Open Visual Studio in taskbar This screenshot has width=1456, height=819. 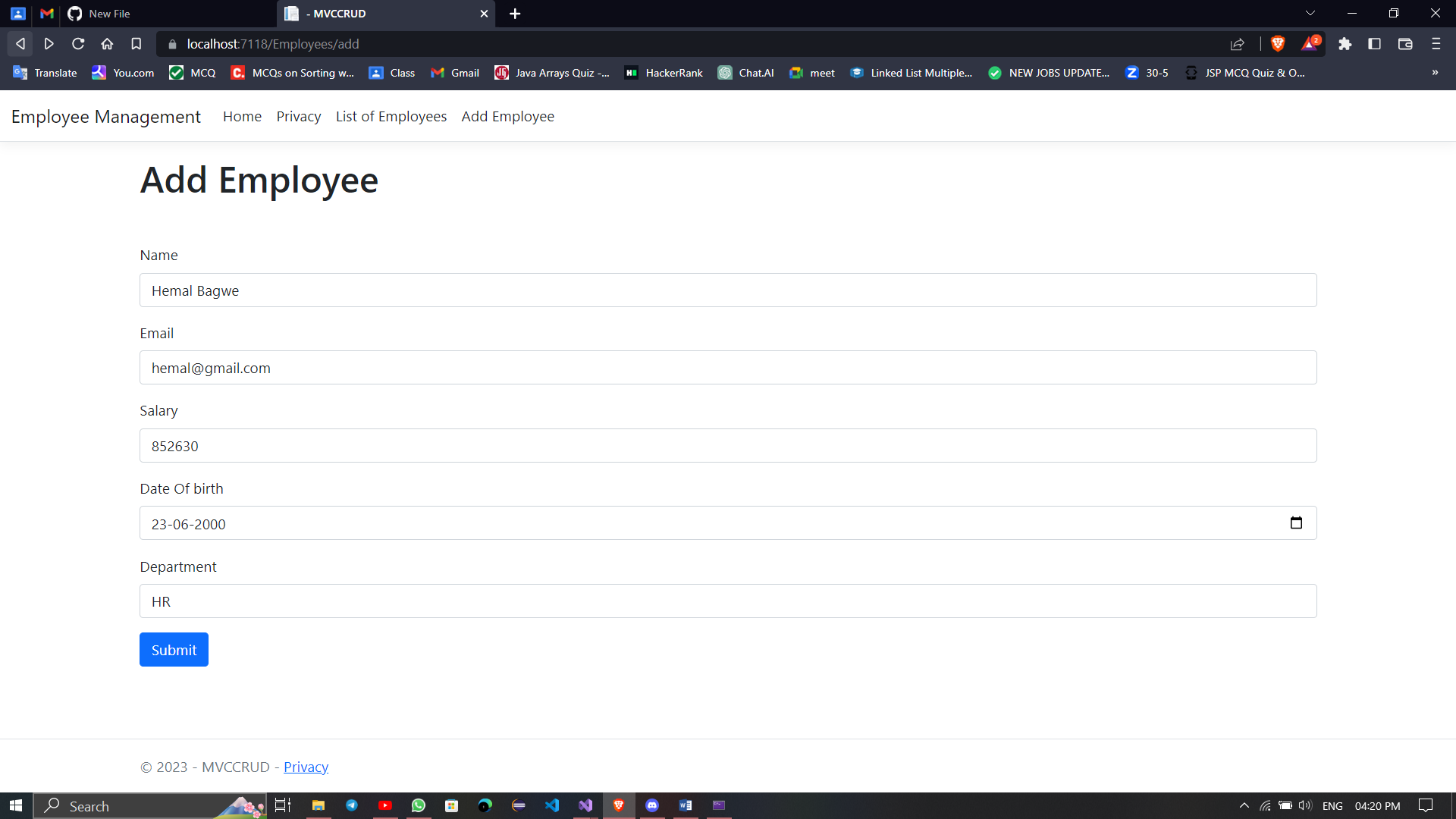(585, 805)
